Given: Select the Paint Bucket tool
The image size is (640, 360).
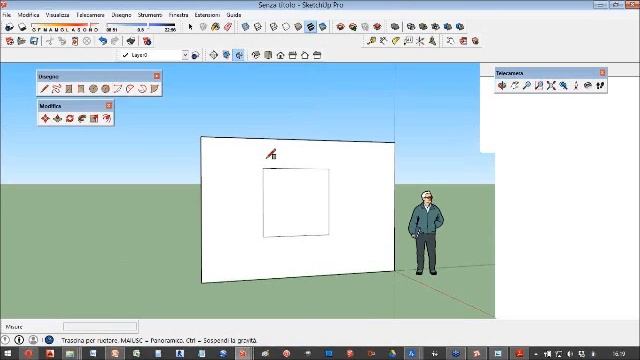Looking at the screenshot, I should [x=216, y=27].
